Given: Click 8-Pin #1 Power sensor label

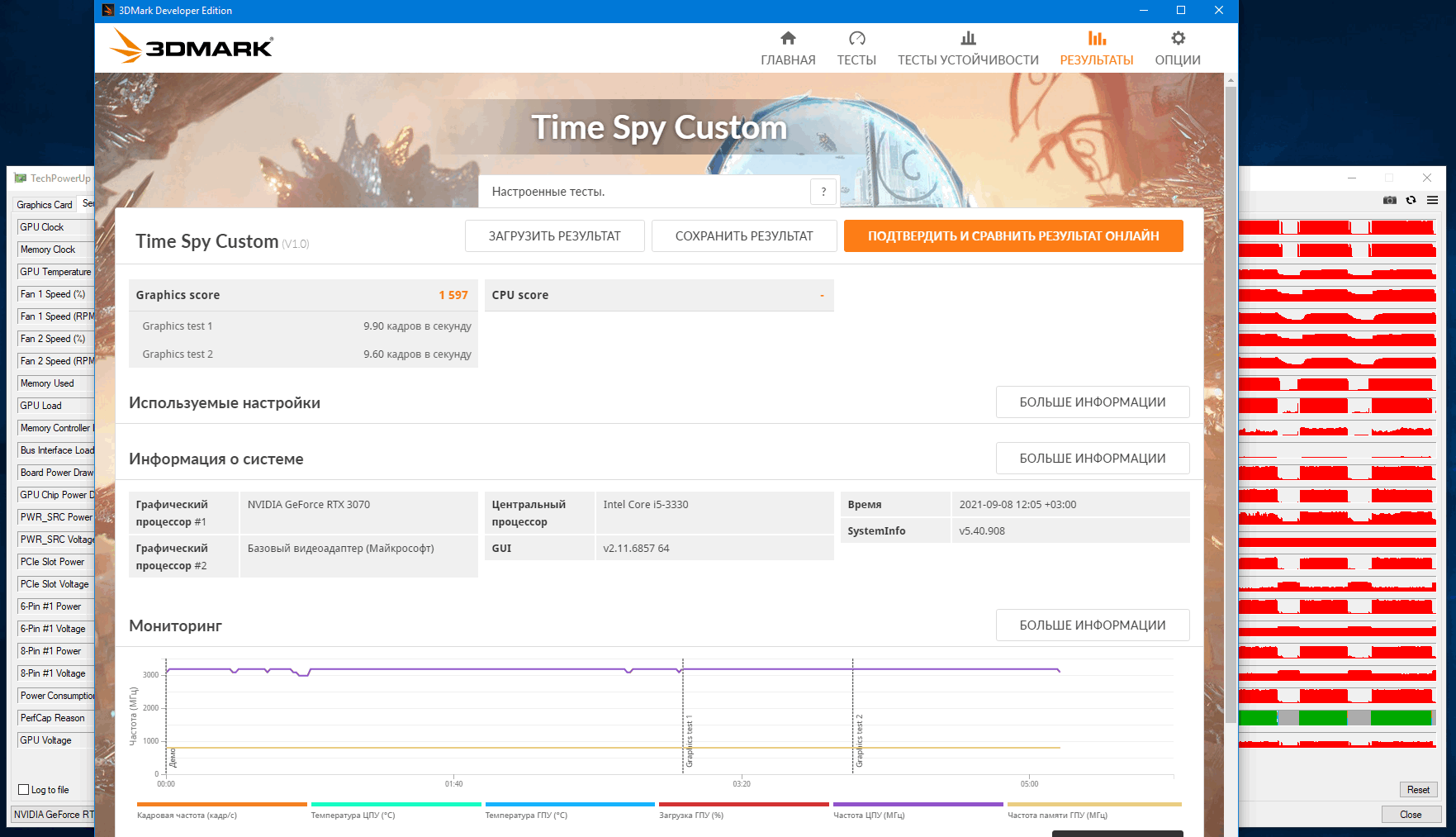Looking at the screenshot, I should point(55,651).
